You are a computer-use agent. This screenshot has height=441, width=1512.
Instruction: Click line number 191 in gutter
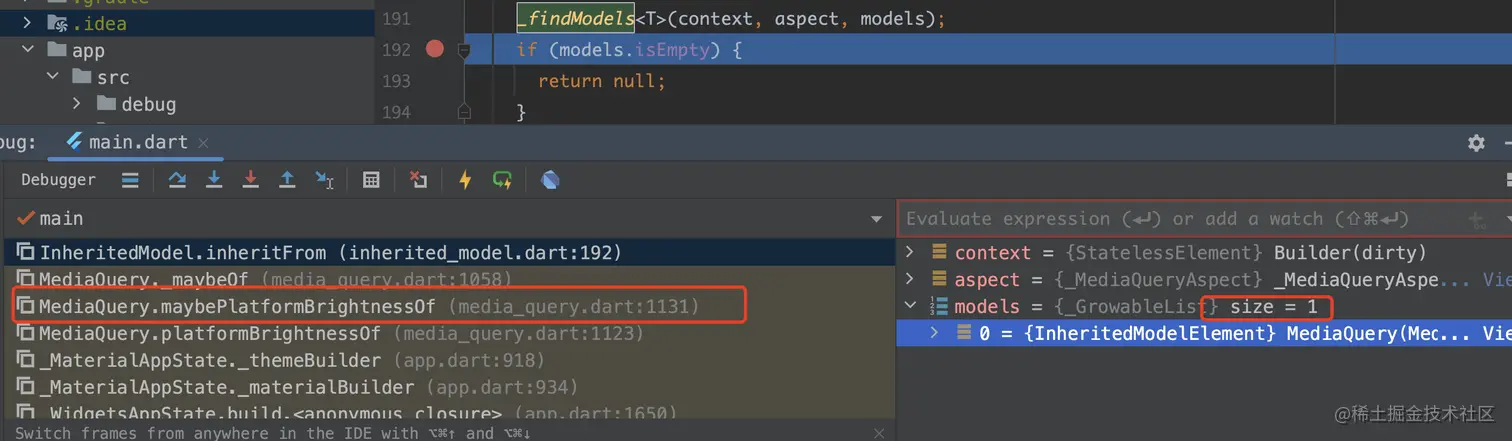click(396, 19)
